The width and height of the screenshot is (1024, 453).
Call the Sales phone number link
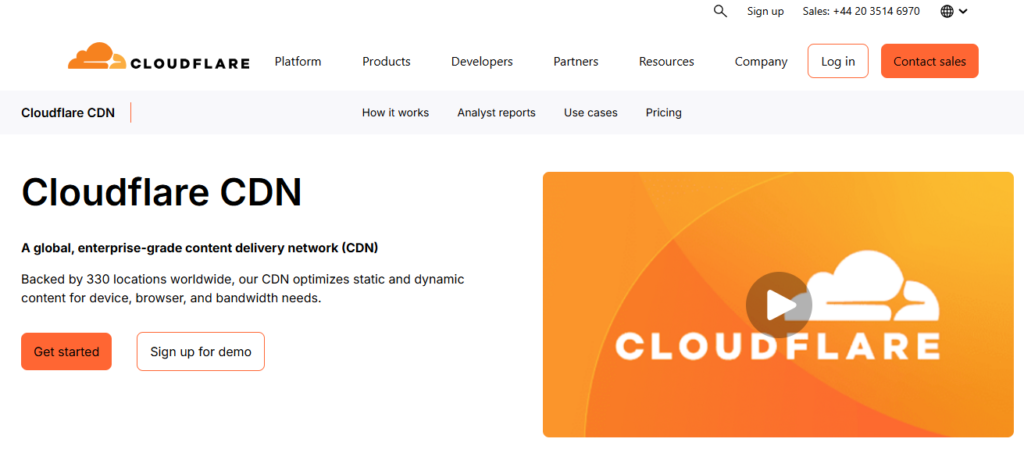point(861,11)
